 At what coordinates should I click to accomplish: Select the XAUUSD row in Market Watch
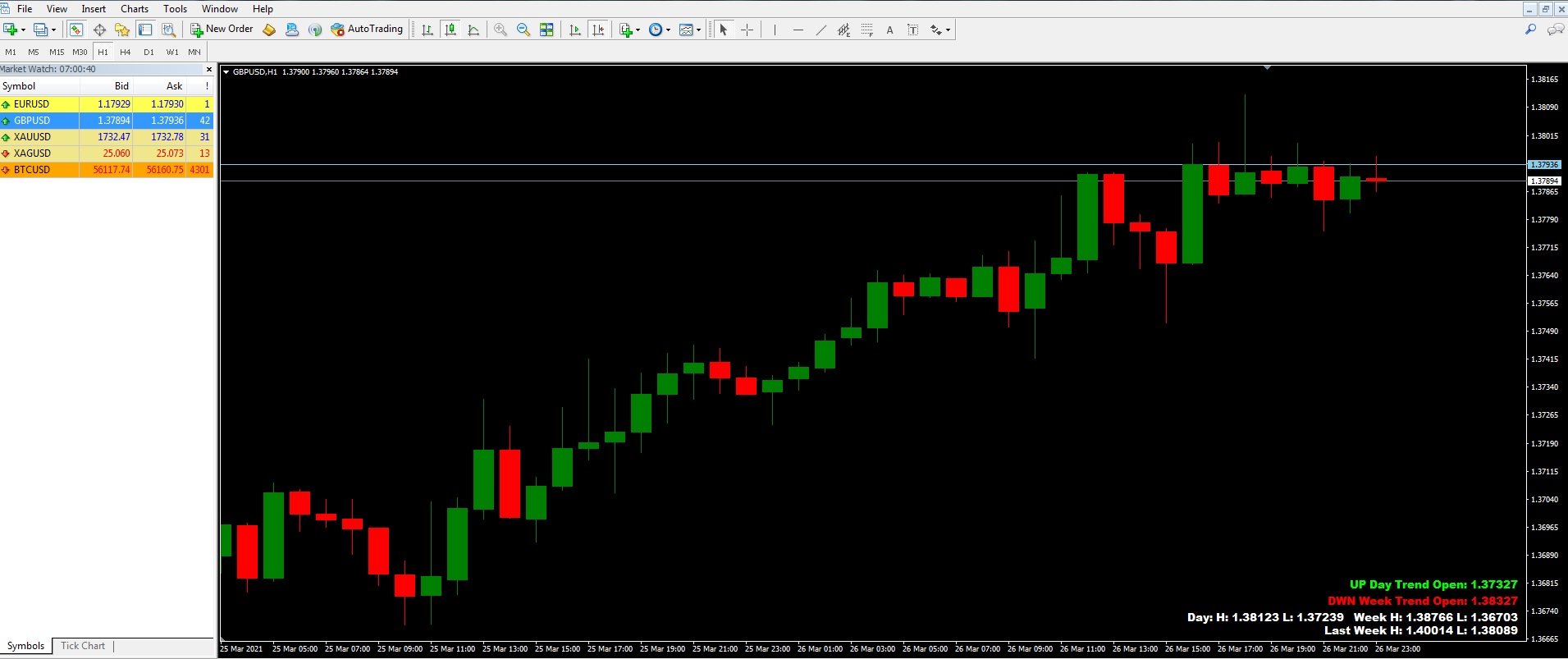coord(107,137)
